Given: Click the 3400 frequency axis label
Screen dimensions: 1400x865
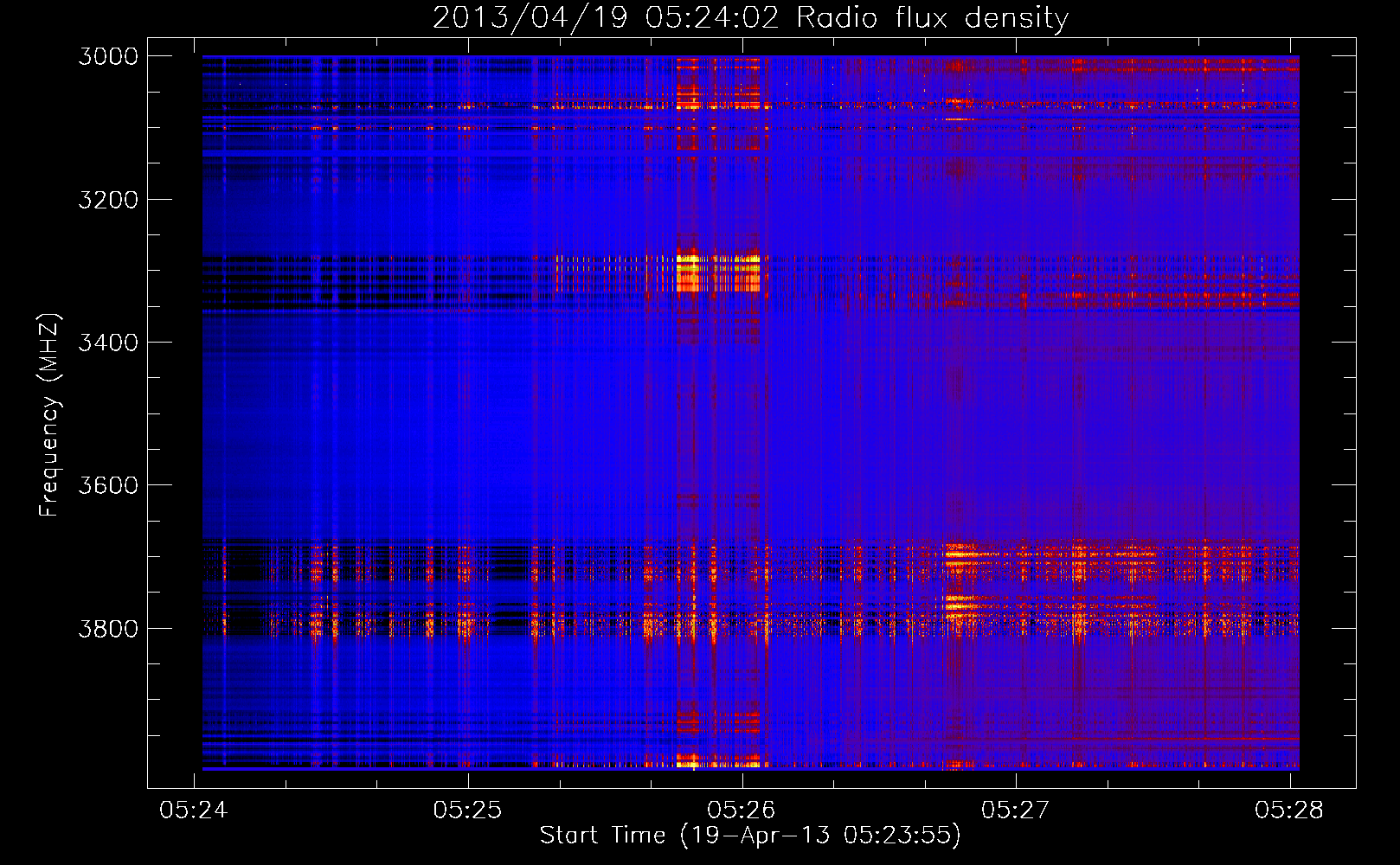Looking at the screenshot, I should 108,343.
